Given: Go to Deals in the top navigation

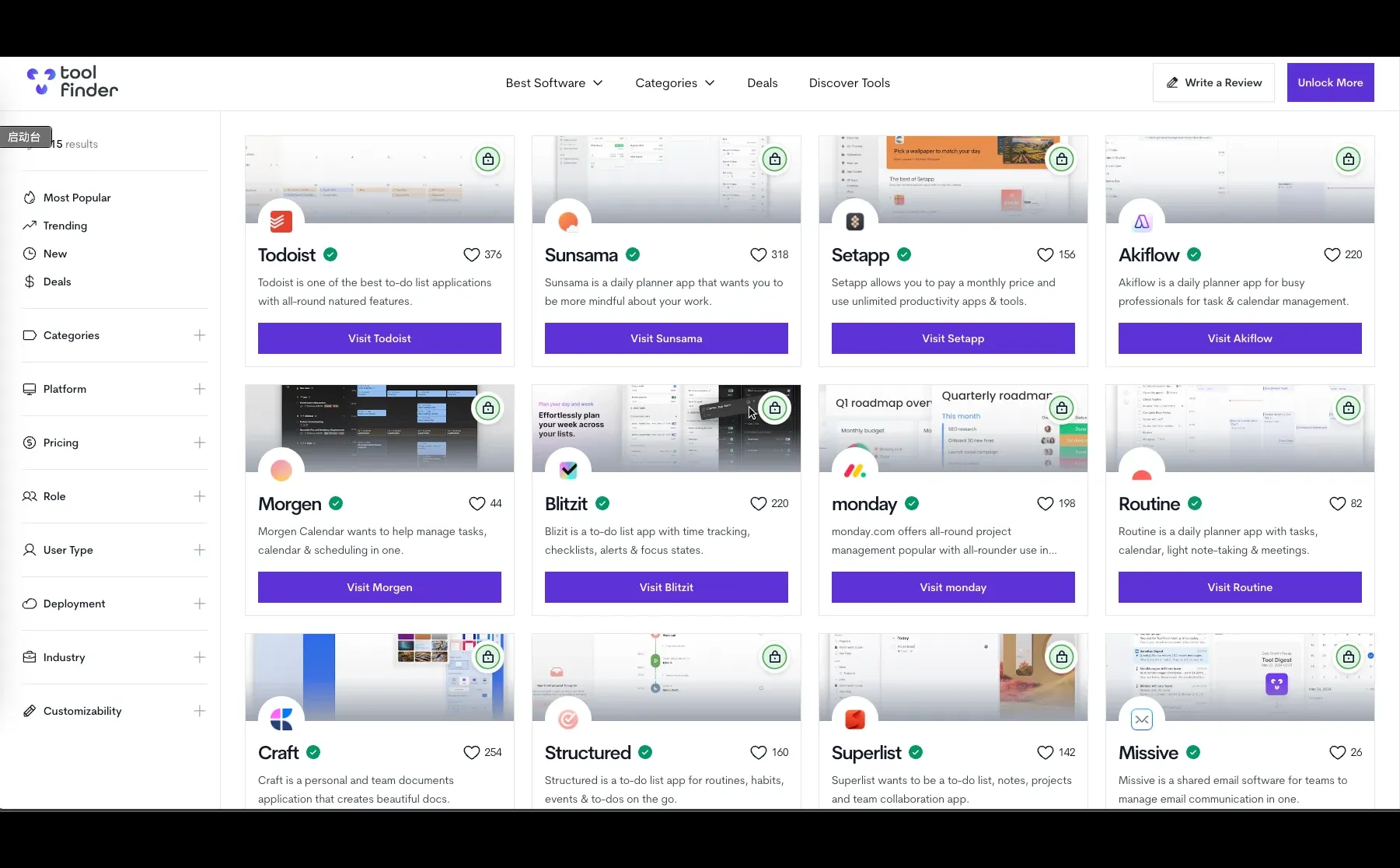Looking at the screenshot, I should [763, 83].
